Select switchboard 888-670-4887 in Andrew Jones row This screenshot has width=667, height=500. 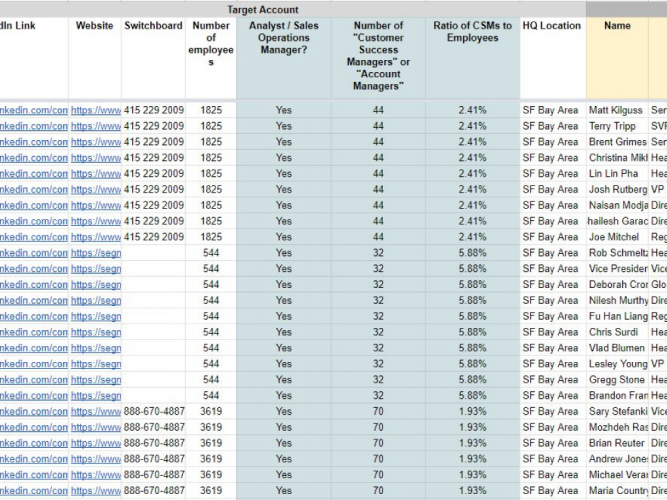[x=154, y=459]
